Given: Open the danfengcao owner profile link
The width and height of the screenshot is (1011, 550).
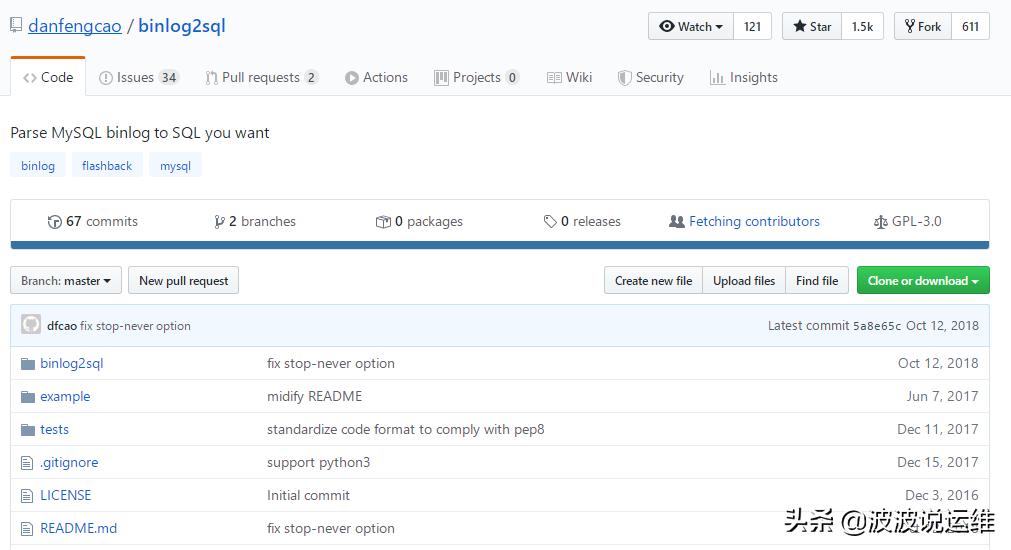Looking at the screenshot, I should pyautogui.click(x=75, y=26).
